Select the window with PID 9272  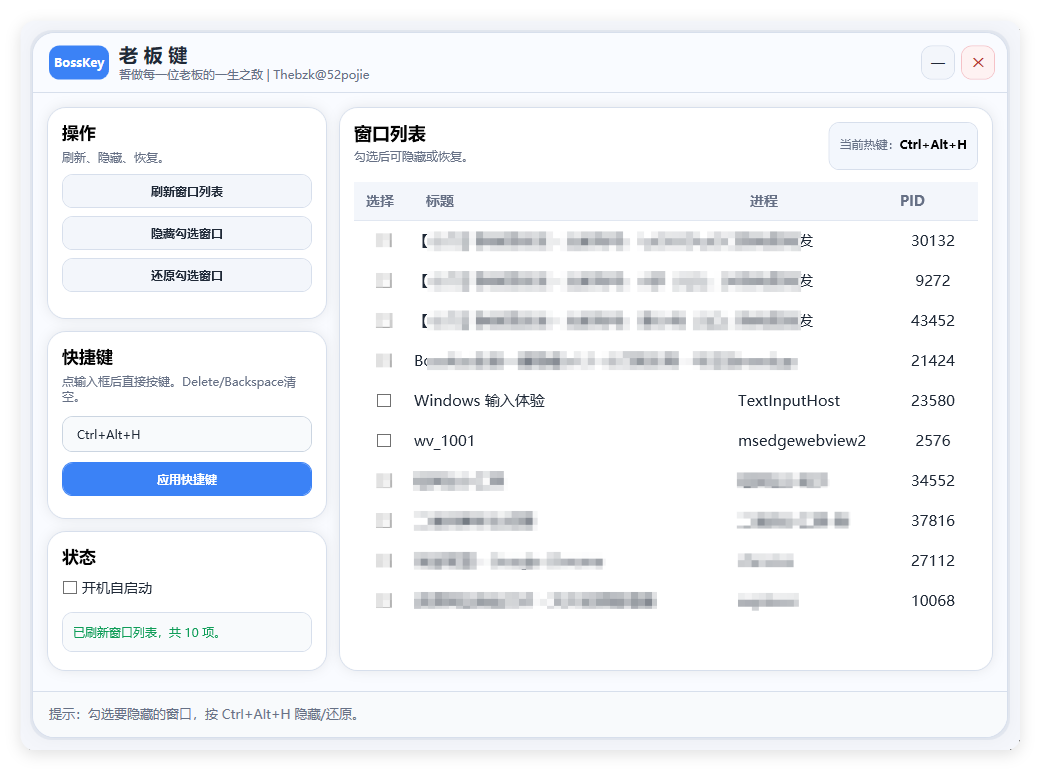click(384, 280)
